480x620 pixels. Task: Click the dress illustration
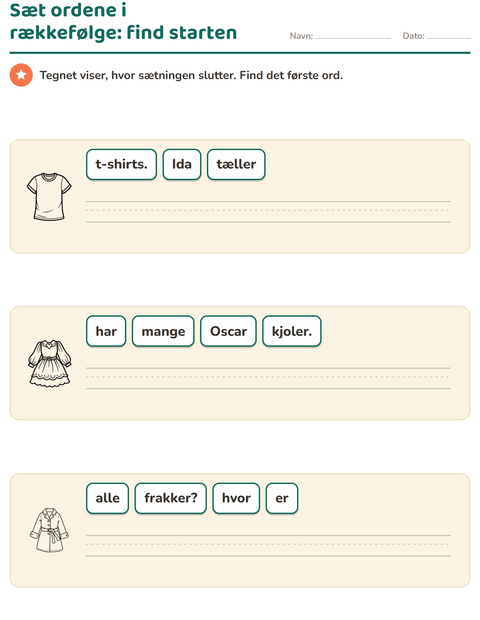coord(49,363)
